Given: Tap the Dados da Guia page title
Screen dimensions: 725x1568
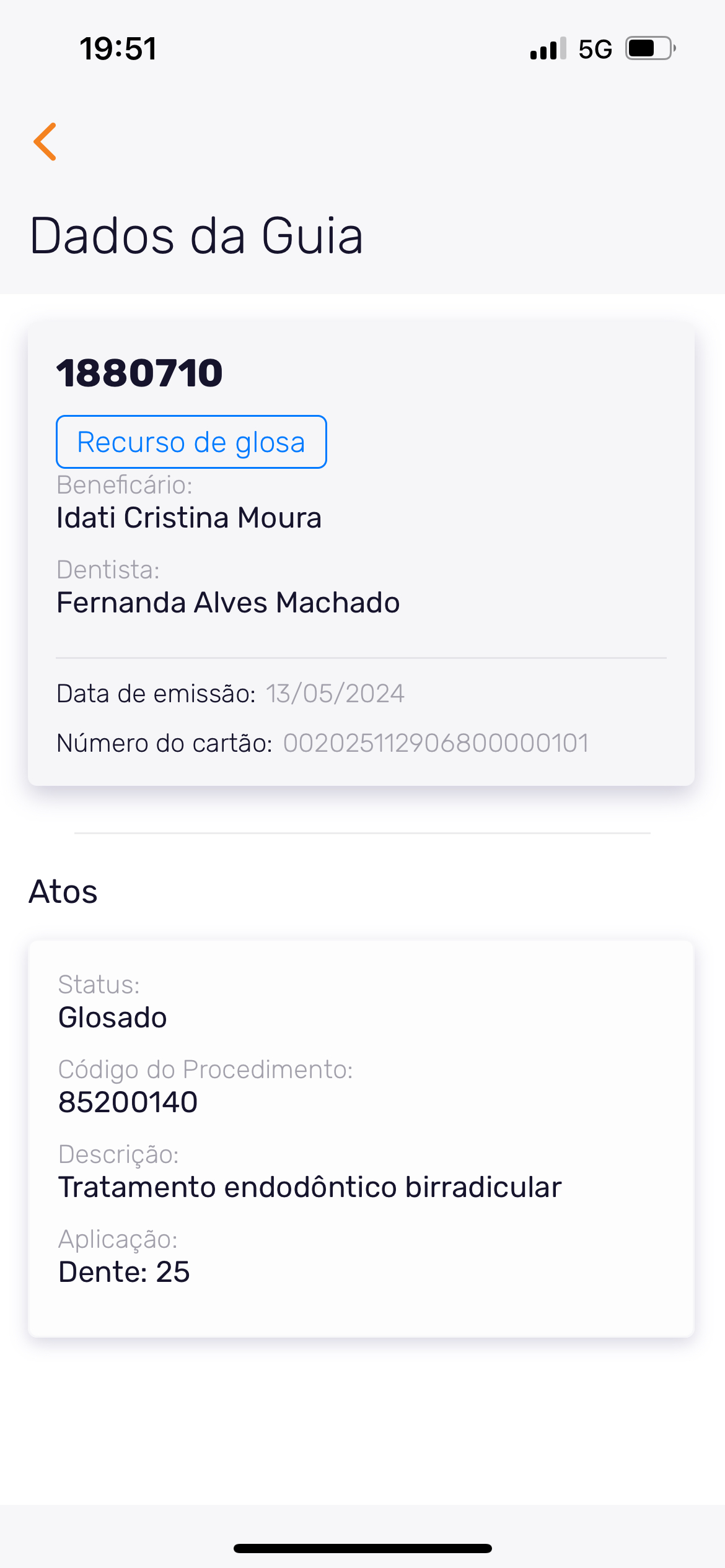Looking at the screenshot, I should [196, 236].
